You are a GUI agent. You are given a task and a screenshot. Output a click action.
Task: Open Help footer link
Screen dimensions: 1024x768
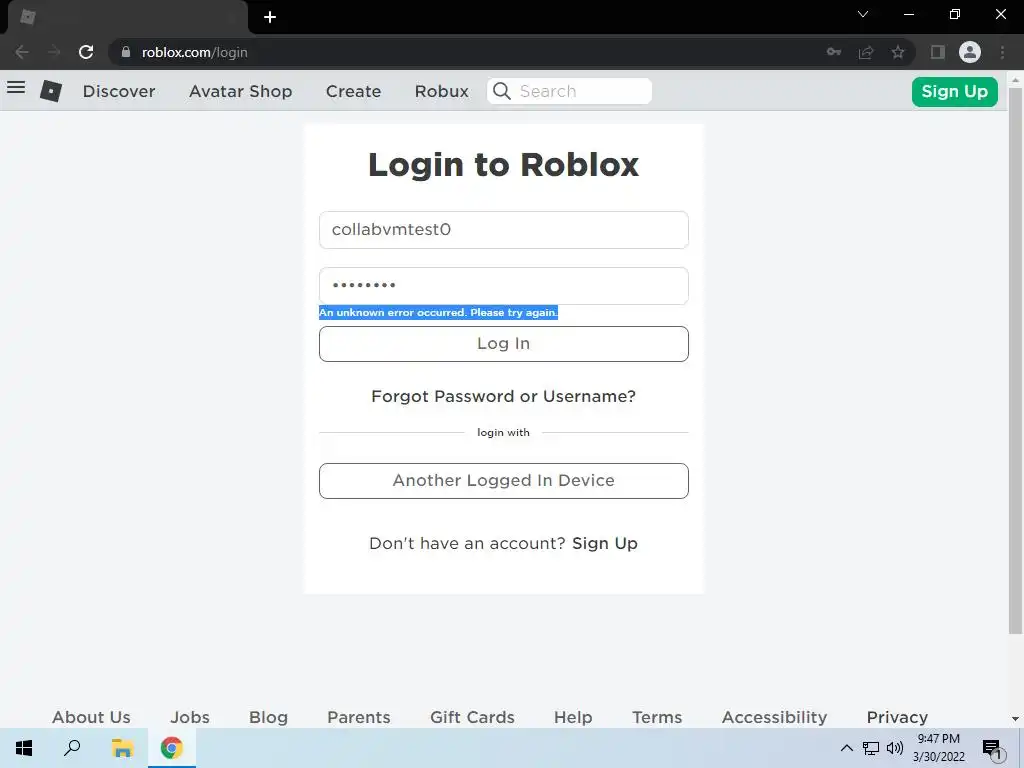573,717
